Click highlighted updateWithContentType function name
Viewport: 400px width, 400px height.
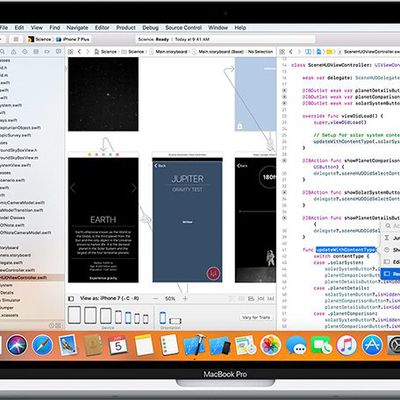(x=345, y=250)
